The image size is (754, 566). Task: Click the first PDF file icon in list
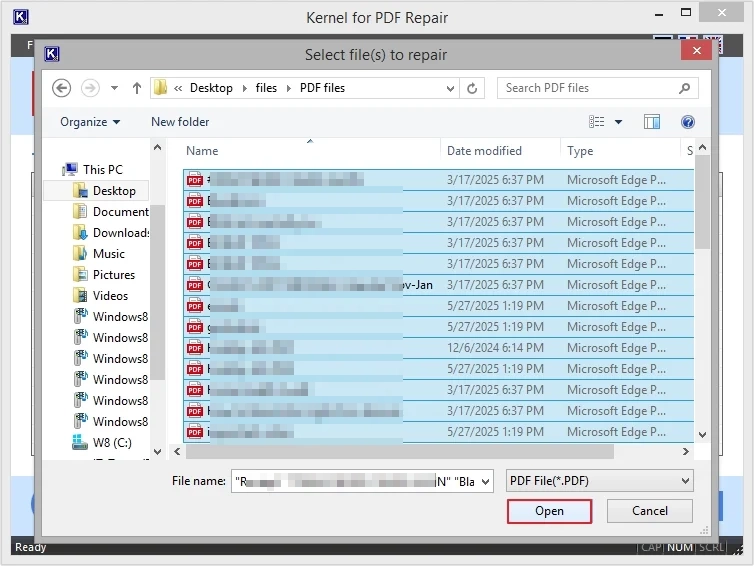[195, 180]
